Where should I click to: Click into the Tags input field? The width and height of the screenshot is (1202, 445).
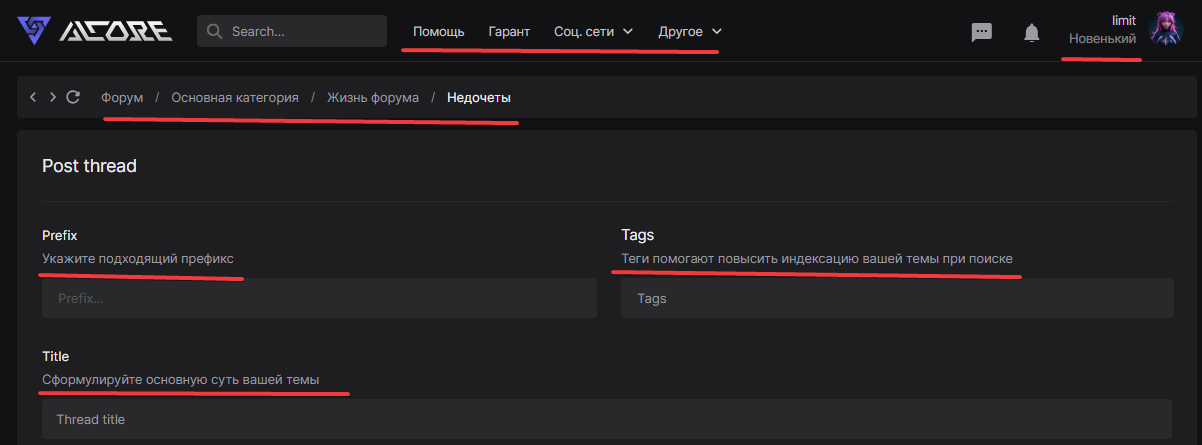[x=896, y=298]
